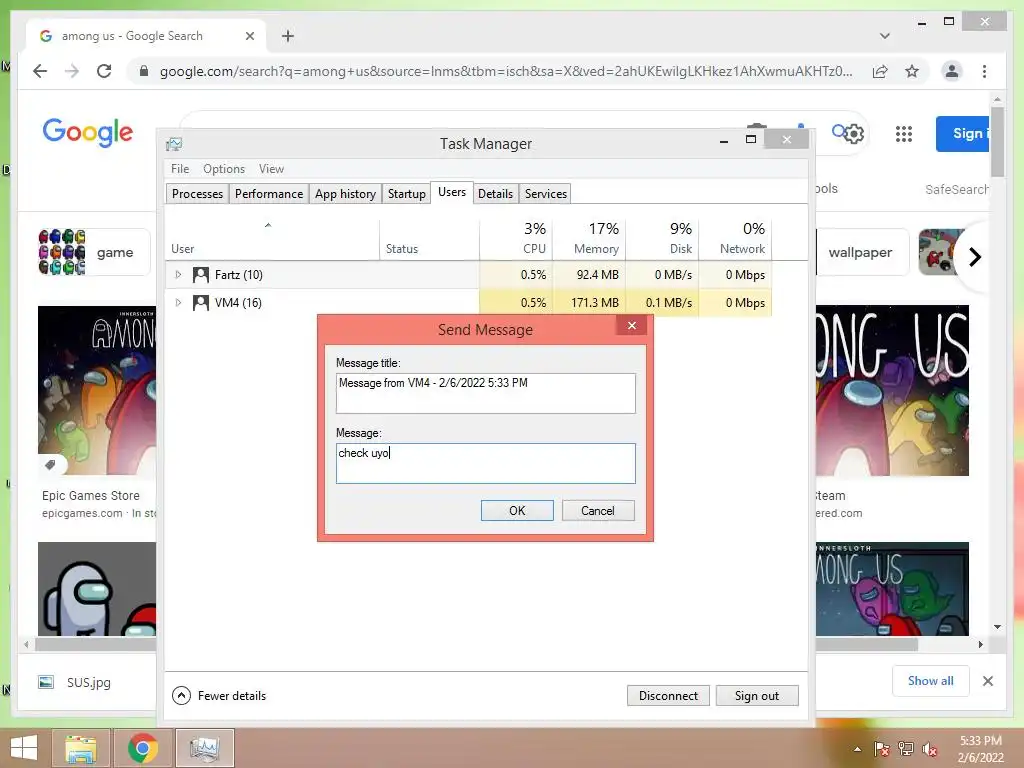Select the game suggestion chip
Image resolution: width=1024 pixels, height=768 pixels.
pos(93,252)
